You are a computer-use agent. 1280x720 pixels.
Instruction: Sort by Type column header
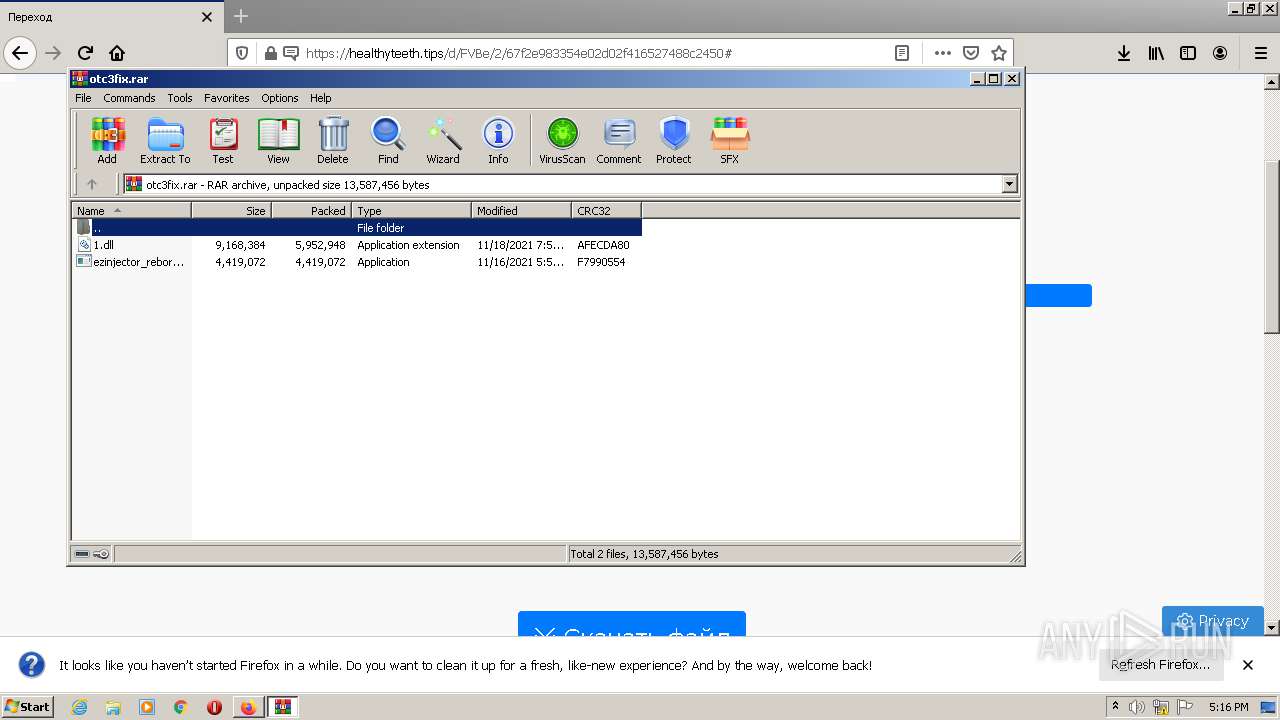pos(411,211)
